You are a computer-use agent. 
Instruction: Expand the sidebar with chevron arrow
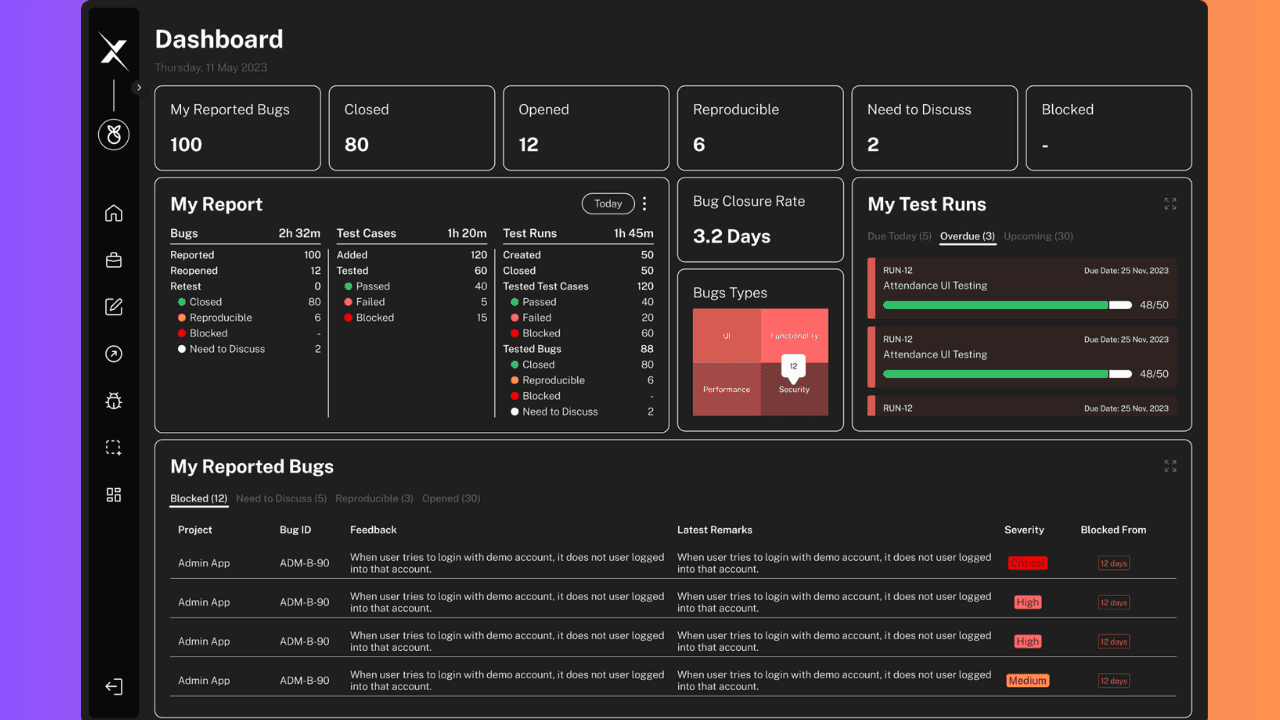pyautogui.click(x=138, y=88)
